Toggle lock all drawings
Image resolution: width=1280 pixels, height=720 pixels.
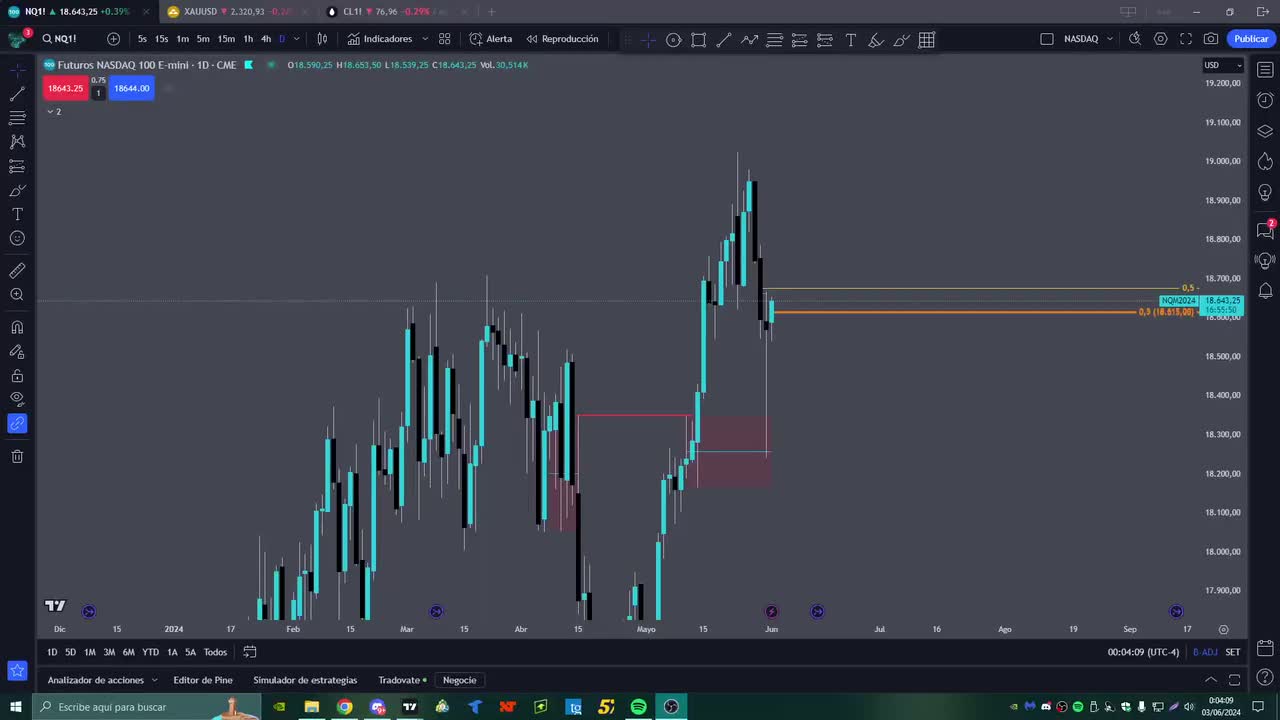click(17, 375)
